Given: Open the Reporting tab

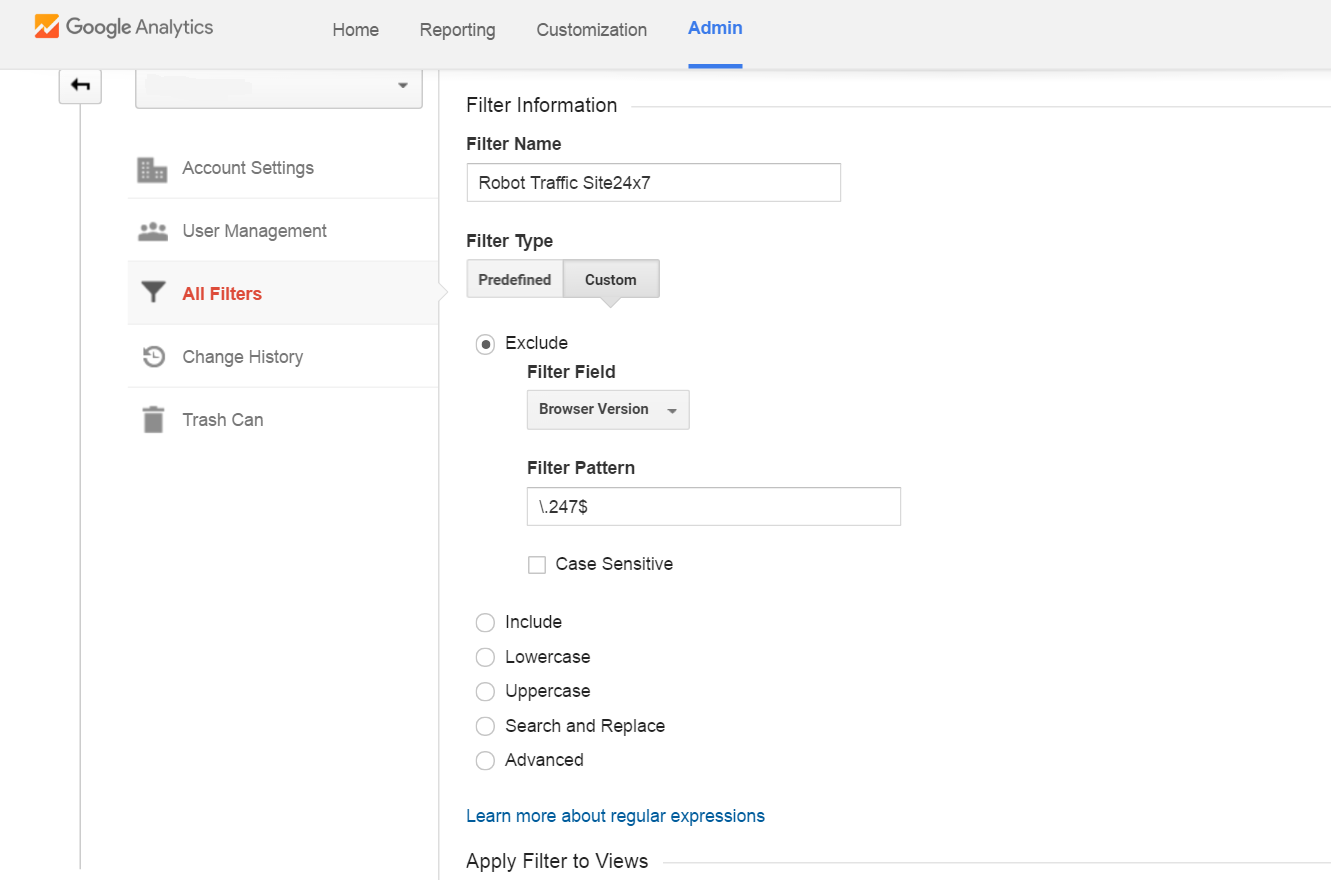Looking at the screenshot, I should [x=457, y=30].
